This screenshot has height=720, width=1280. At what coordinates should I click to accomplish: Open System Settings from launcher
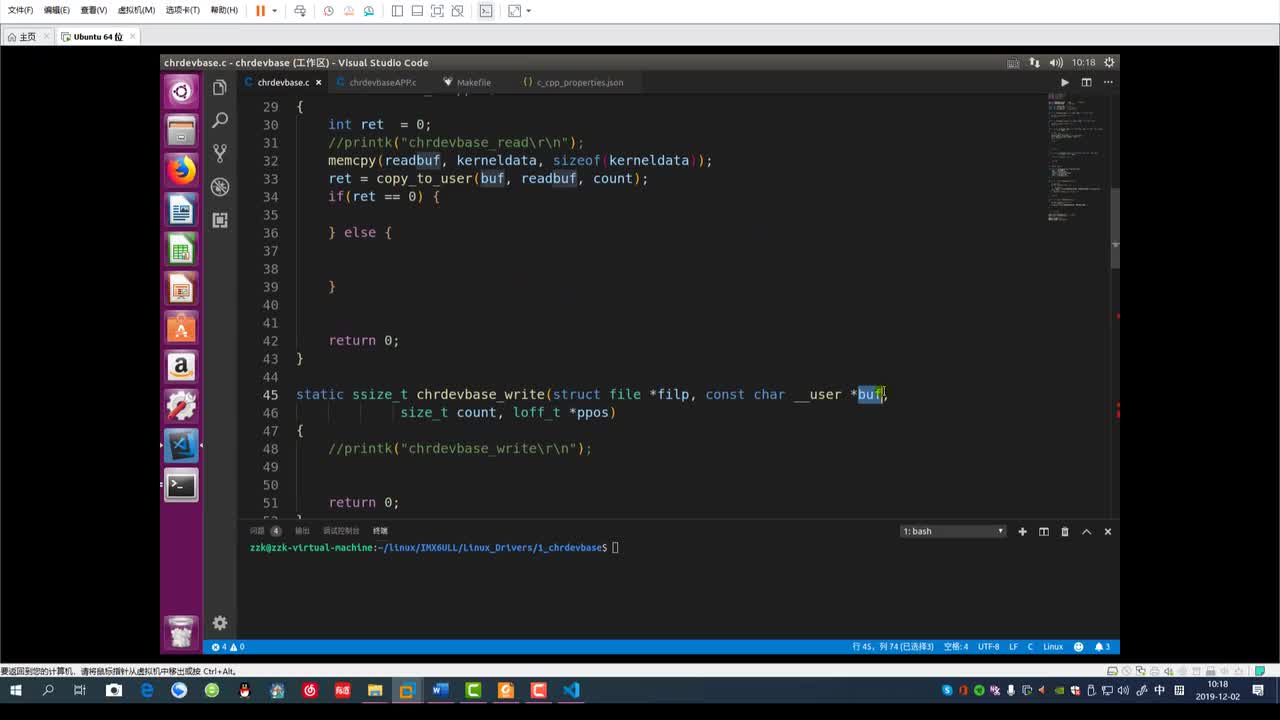181,406
